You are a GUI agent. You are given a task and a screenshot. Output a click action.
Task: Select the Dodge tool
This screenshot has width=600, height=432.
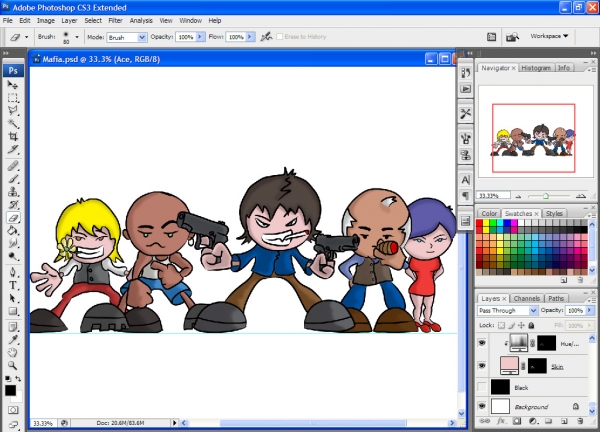pos(13,256)
